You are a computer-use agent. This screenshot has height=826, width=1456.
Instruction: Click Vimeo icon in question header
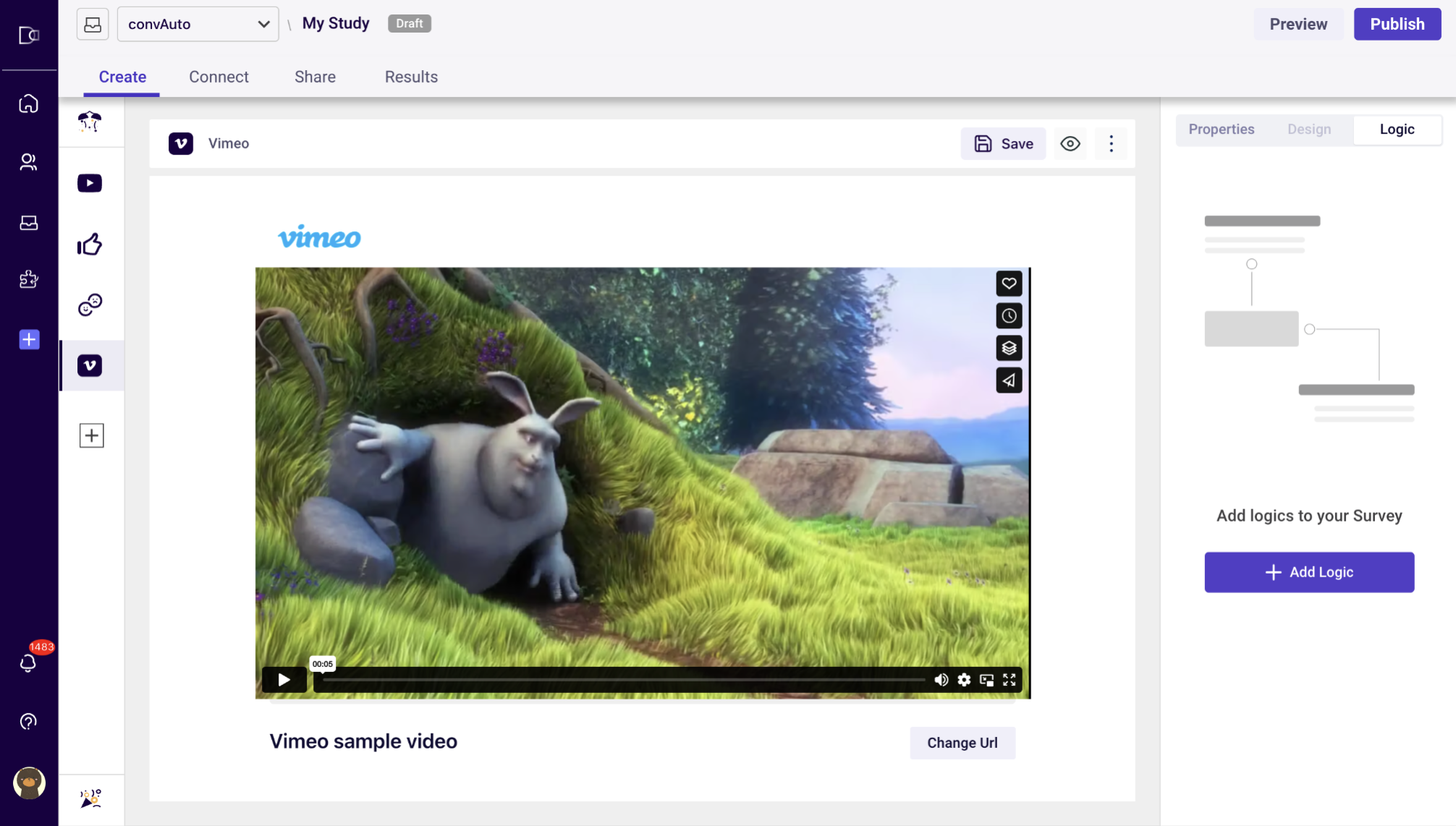[x=181, y=143]
